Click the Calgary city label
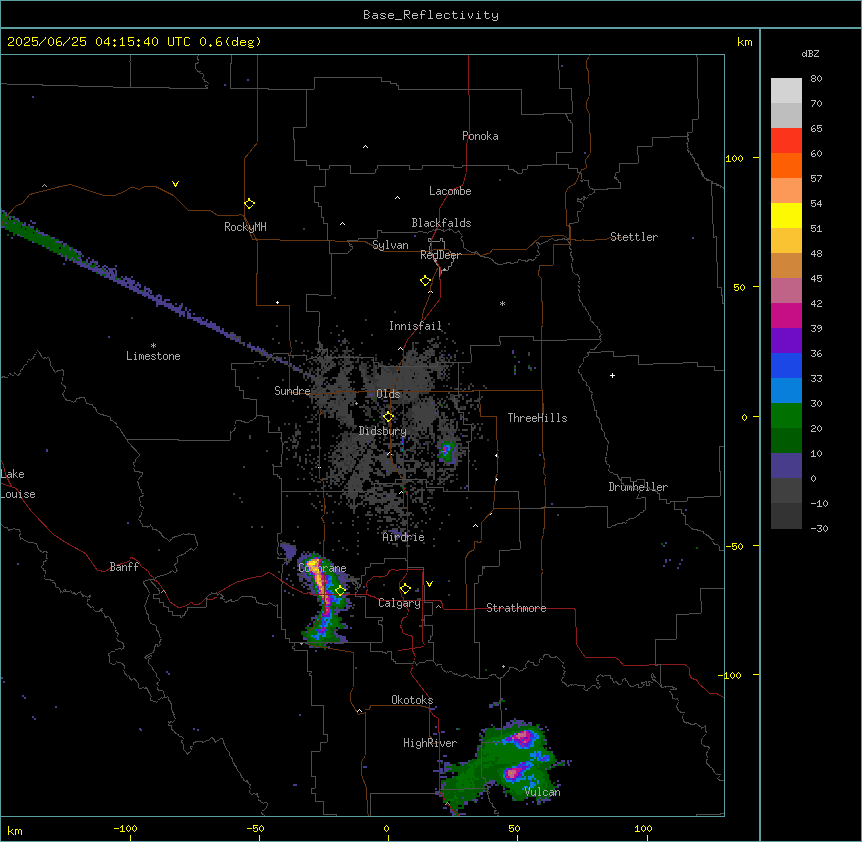Image resolution: width=862 pixels, height=842 pixels. coord(399,603)
